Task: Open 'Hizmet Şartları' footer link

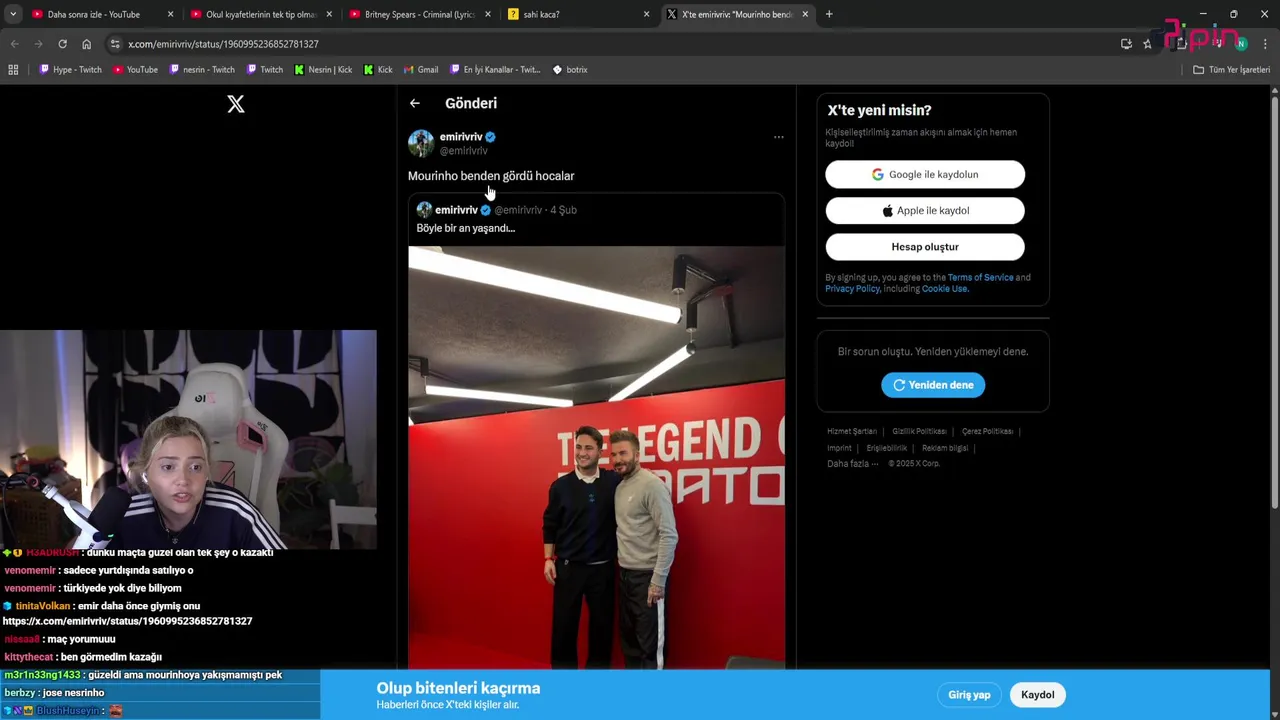Action: [x=852, y=431]
